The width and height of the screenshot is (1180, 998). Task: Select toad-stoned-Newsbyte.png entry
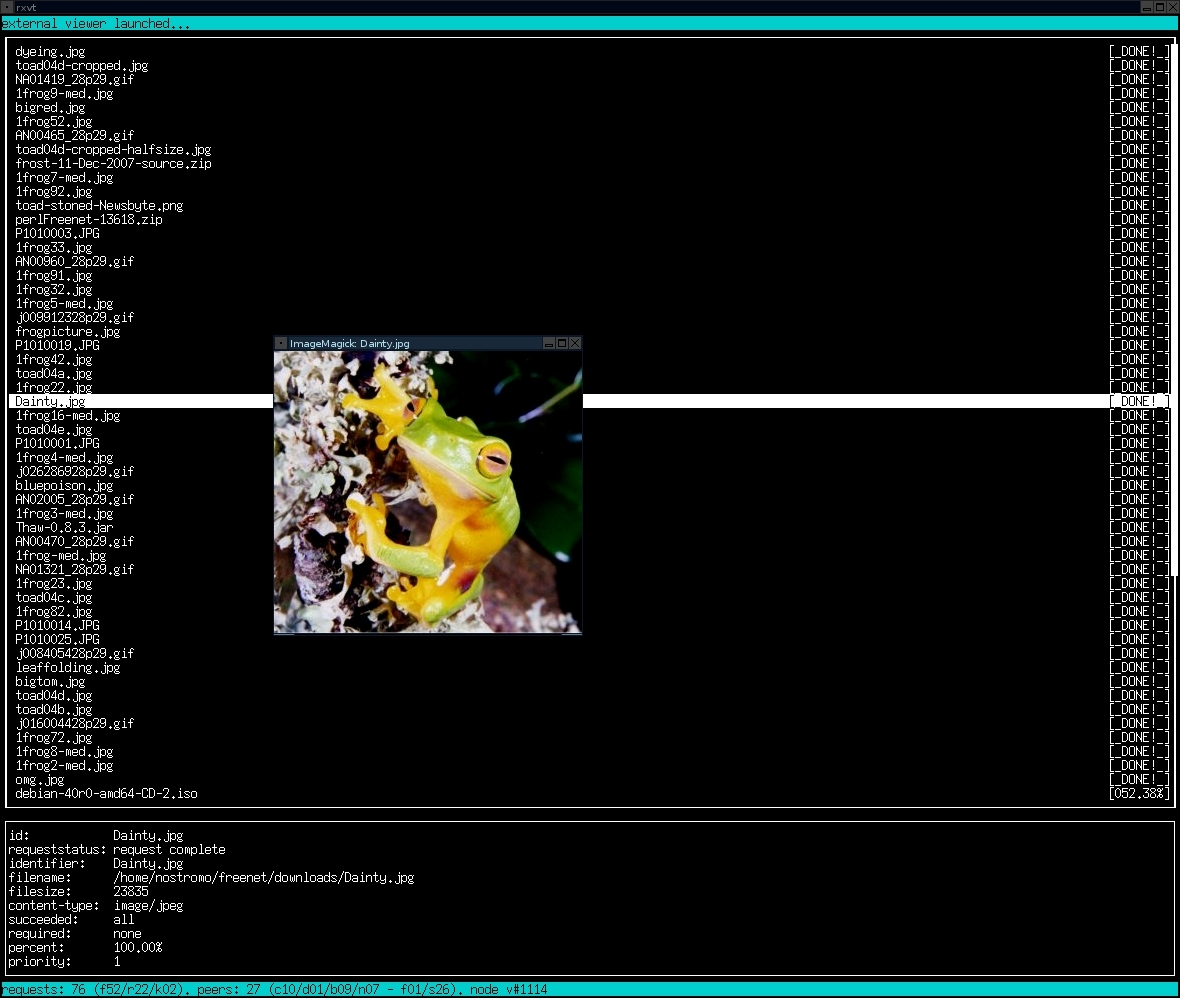point(99,206)
